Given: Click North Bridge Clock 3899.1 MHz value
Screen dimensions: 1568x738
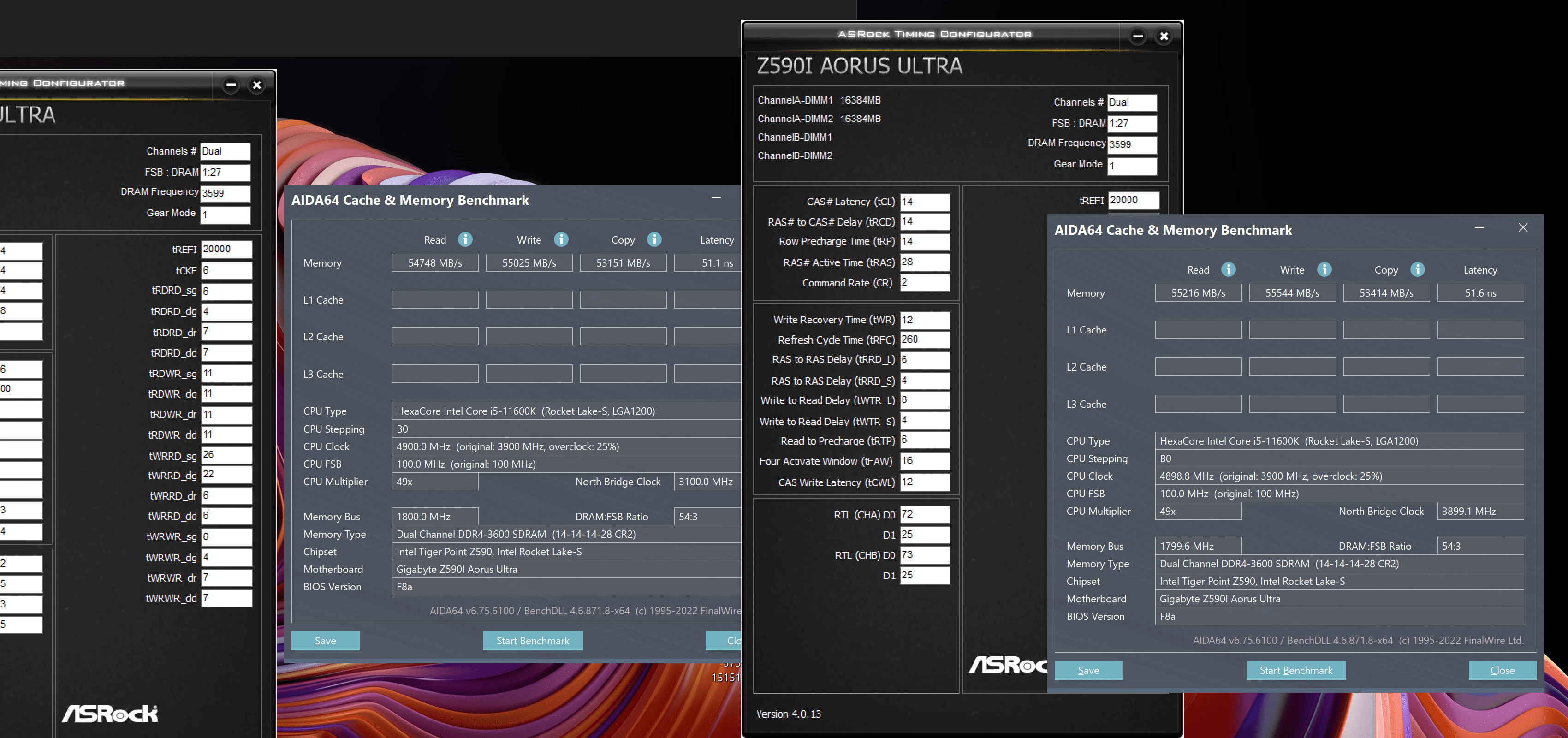Looking at the screenshot, I should tap(1480, 511).
